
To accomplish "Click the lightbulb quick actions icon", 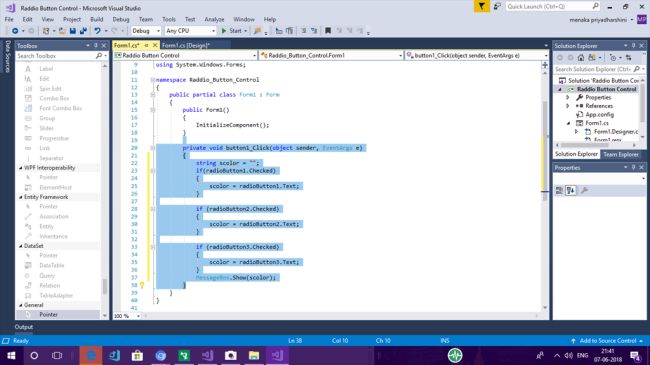I will point(142,285).
